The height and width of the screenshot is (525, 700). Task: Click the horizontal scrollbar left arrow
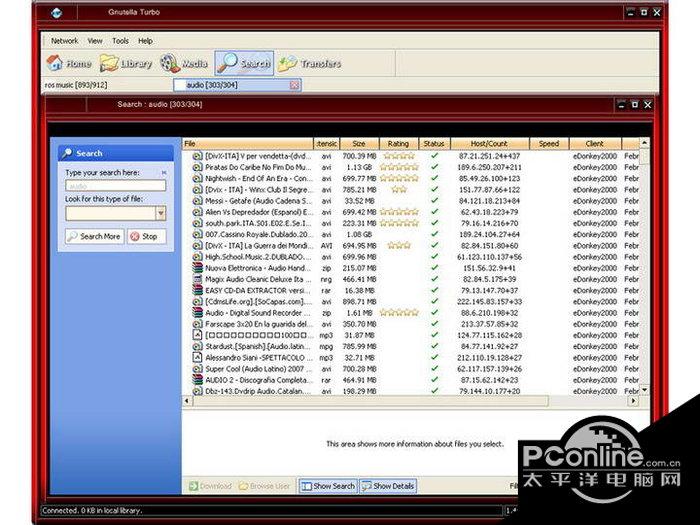[187, 400]
